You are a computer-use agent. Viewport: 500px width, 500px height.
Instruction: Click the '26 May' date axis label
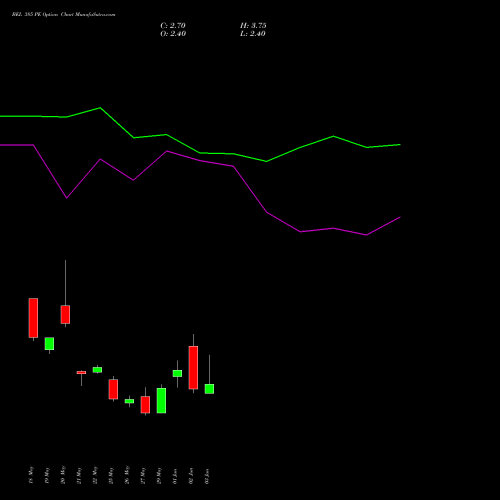click(x=127, y=475)
